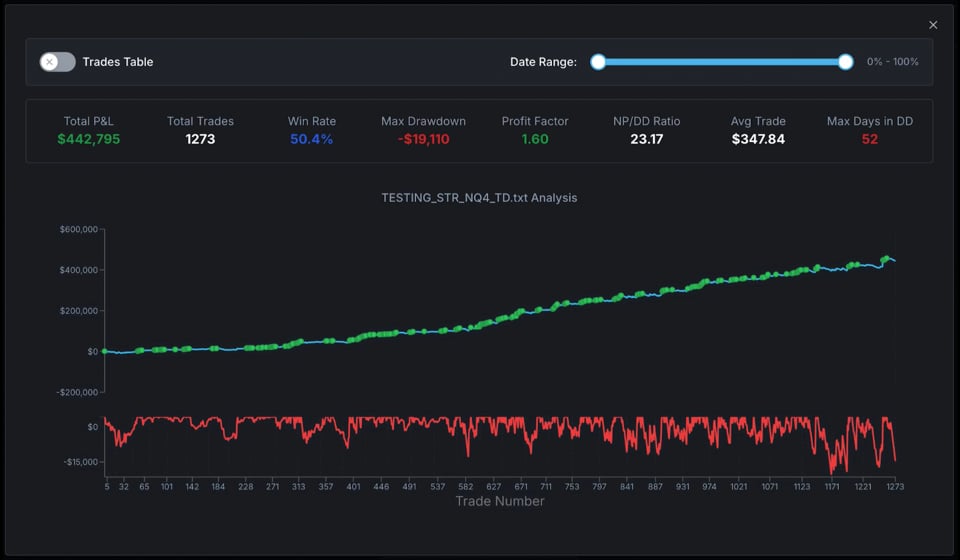Click the Win Rate value 50.4%

(x=311, y=139)
